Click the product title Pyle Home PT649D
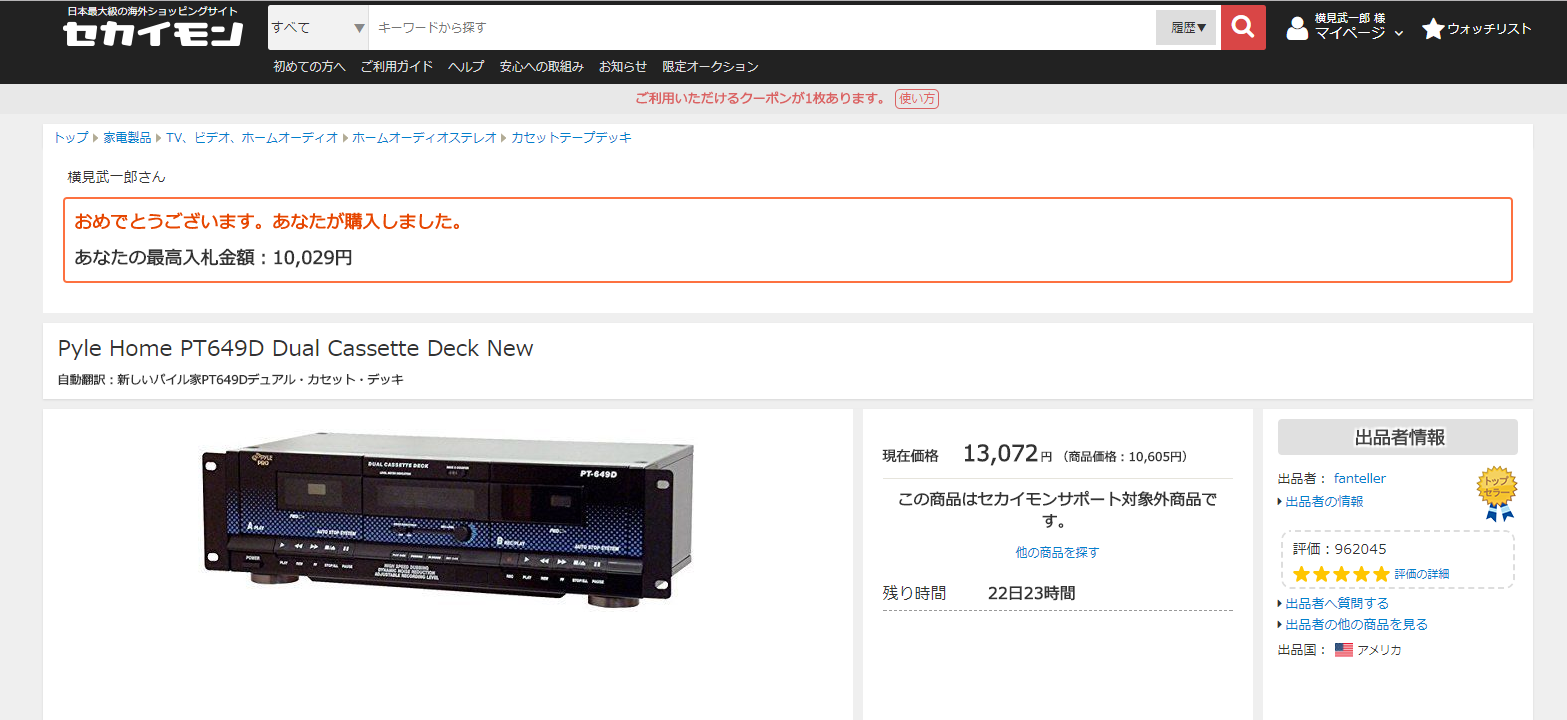The width and height of the screenshot is (1567, 720). tap(295, 348)
